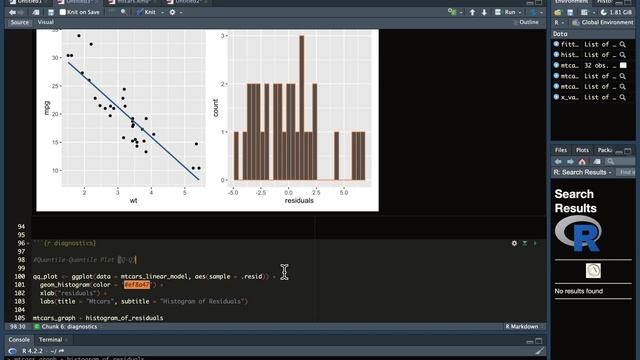Expand insert chunk language dropdown

click(461, 13)
